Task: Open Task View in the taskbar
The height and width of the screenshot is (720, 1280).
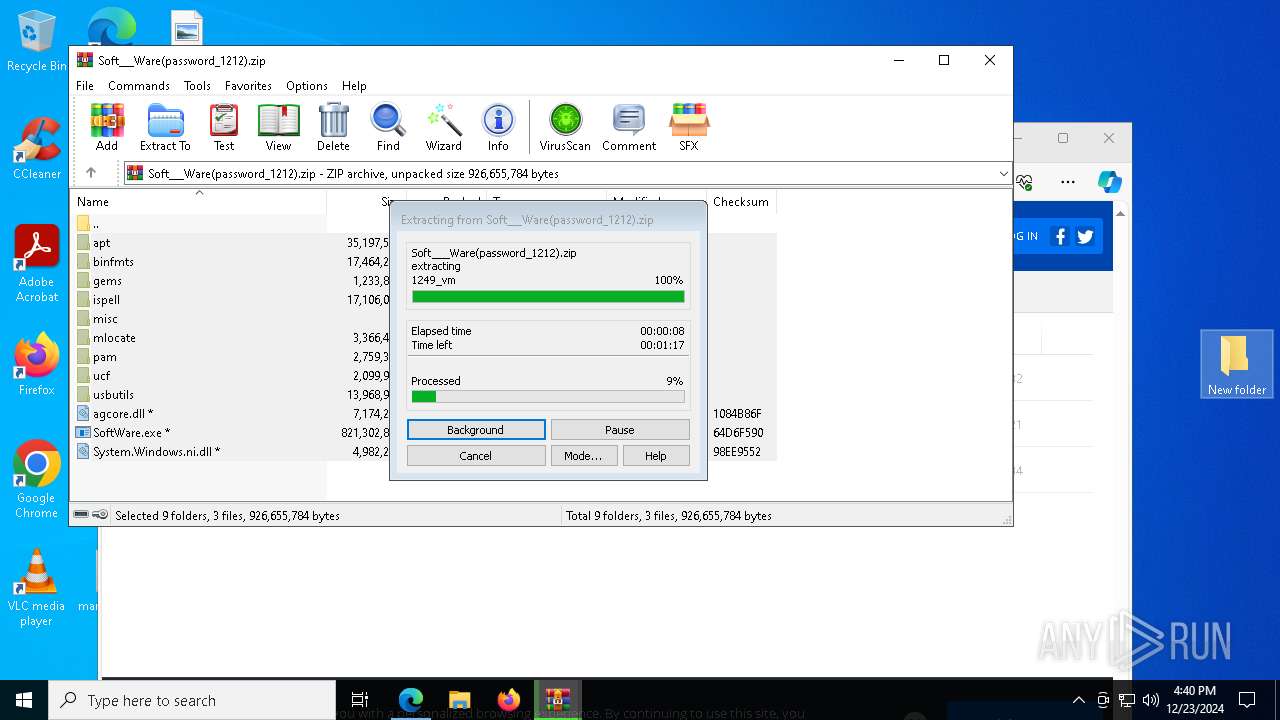Action: click(x=361, y=700)
